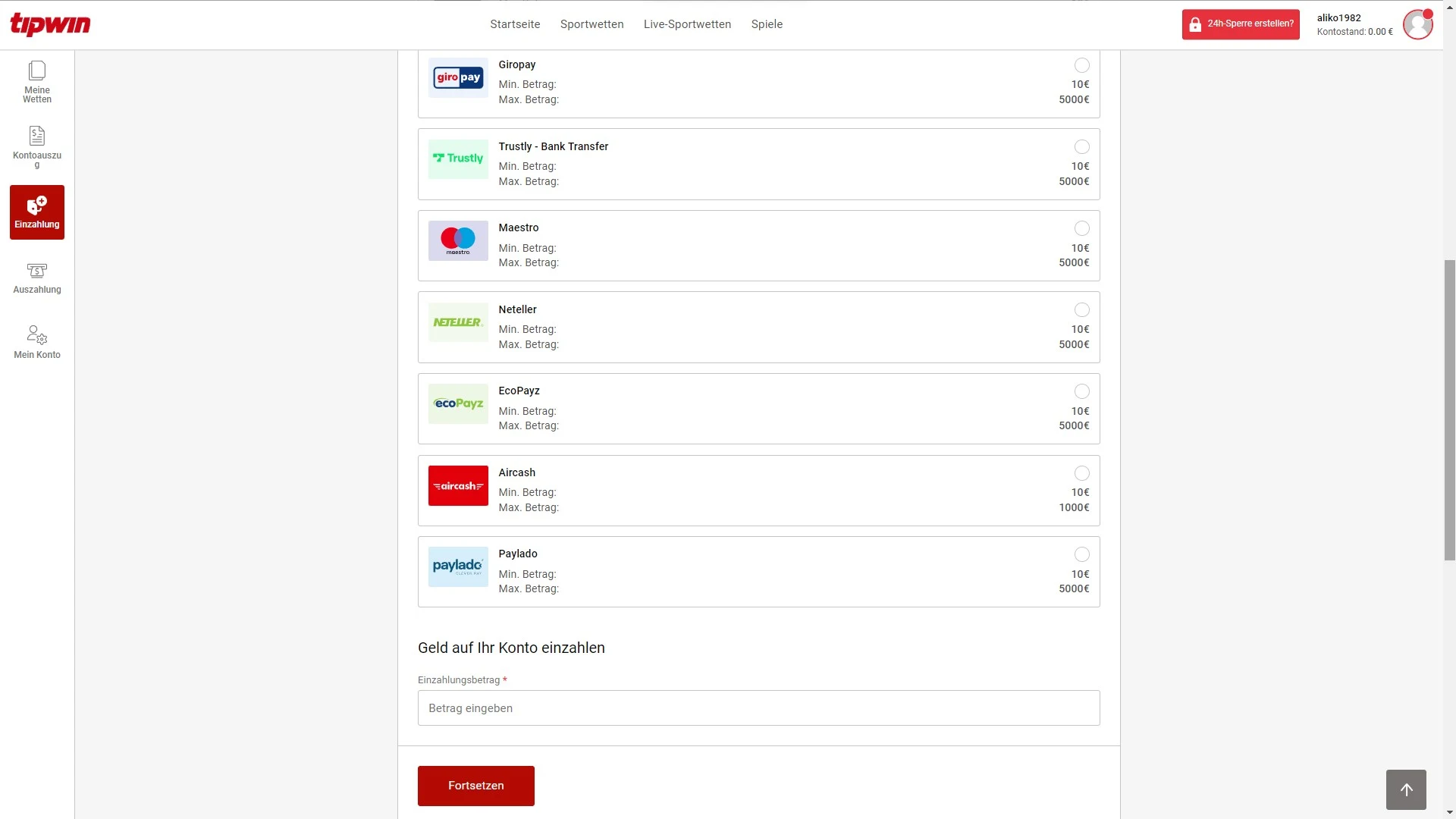Screen dimensions: 1456x819
Task: Open Meine Wetten in the sidebar
Action: 37,82
